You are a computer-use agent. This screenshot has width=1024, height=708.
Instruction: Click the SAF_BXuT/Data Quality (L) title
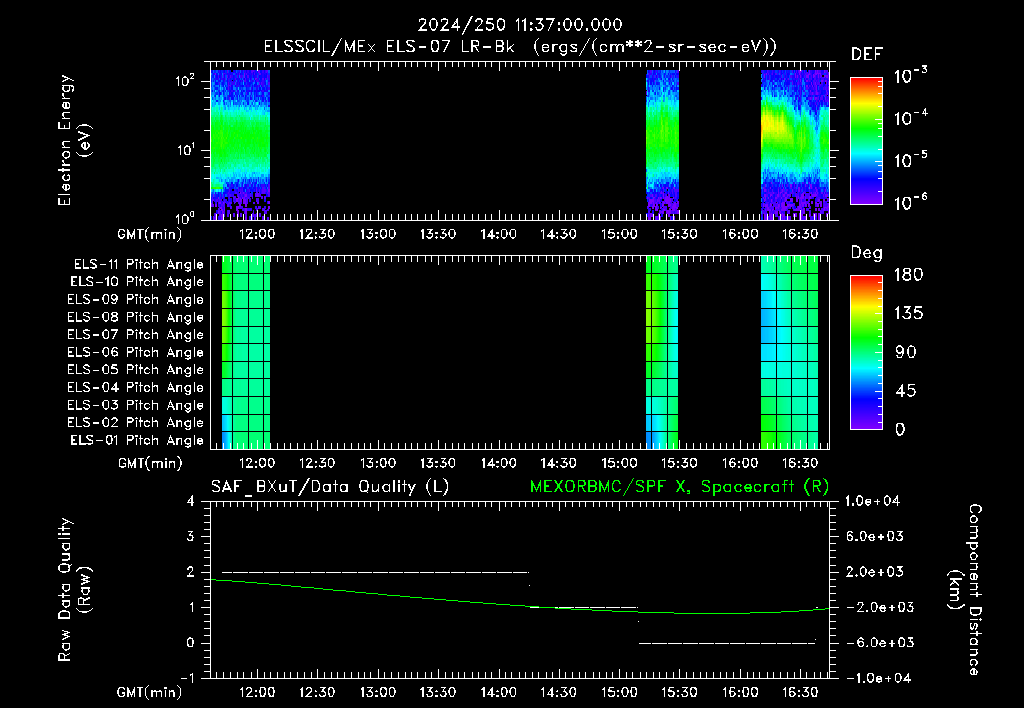(330, 487)
